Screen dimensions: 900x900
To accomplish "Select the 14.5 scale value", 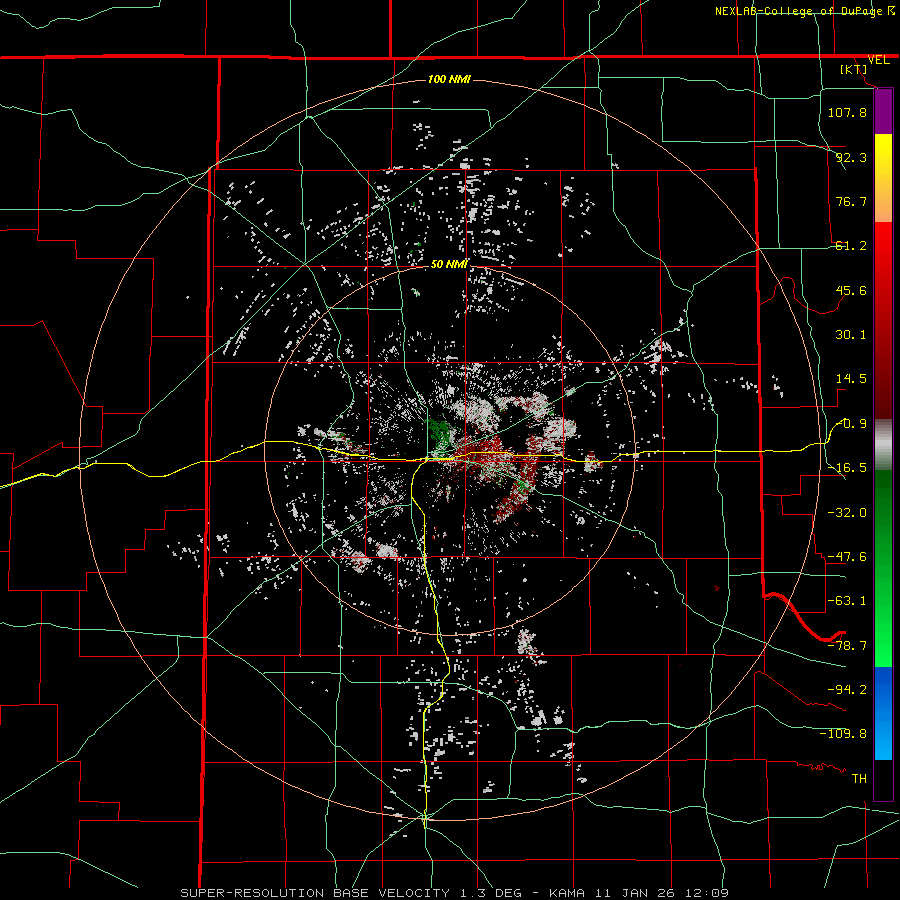I will click(851, 379).
